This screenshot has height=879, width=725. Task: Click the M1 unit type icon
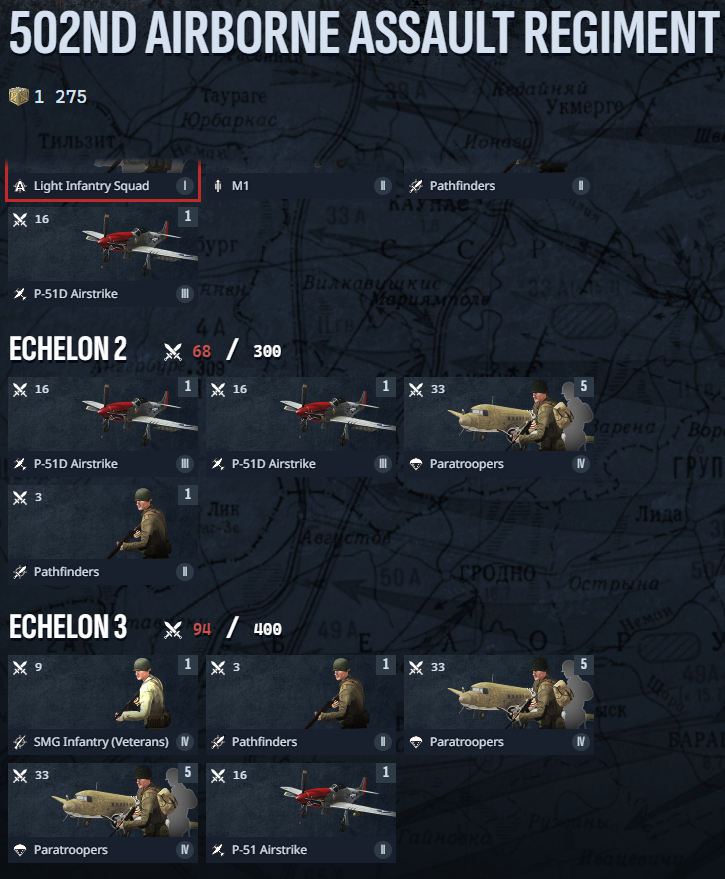pos(218,186)
